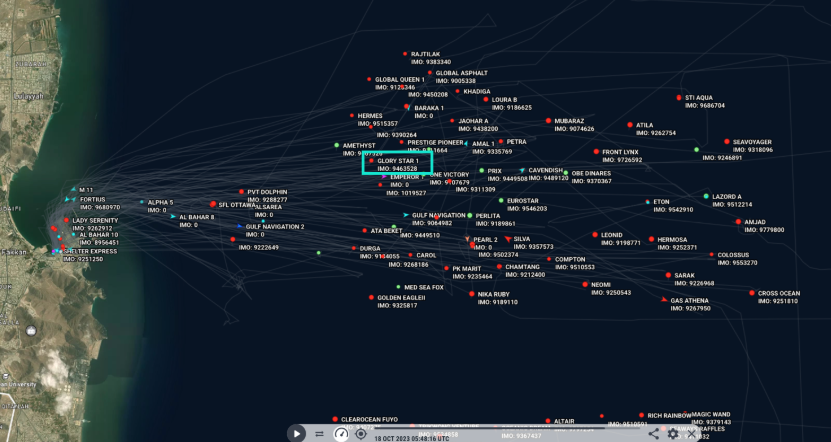The image size is (831, 442).
Task: Click the NIKA RUBY vessel marker
Action: (x=472, y=294)
